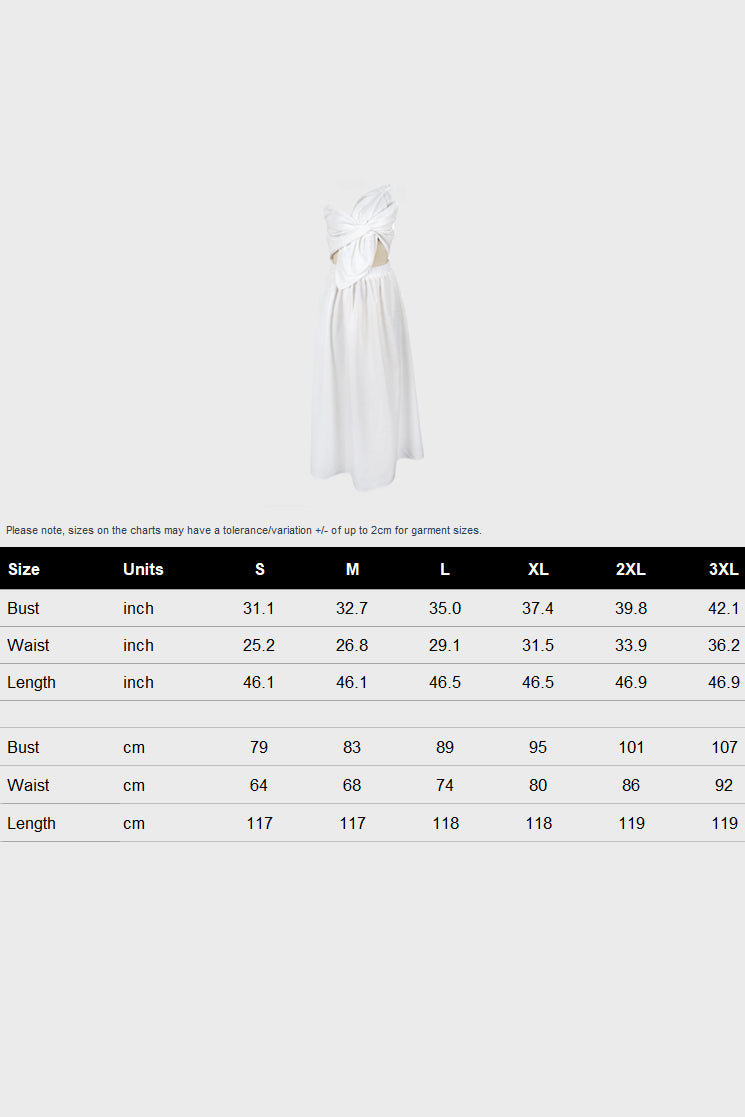Click the waist cm value 74

pos(444,785)
